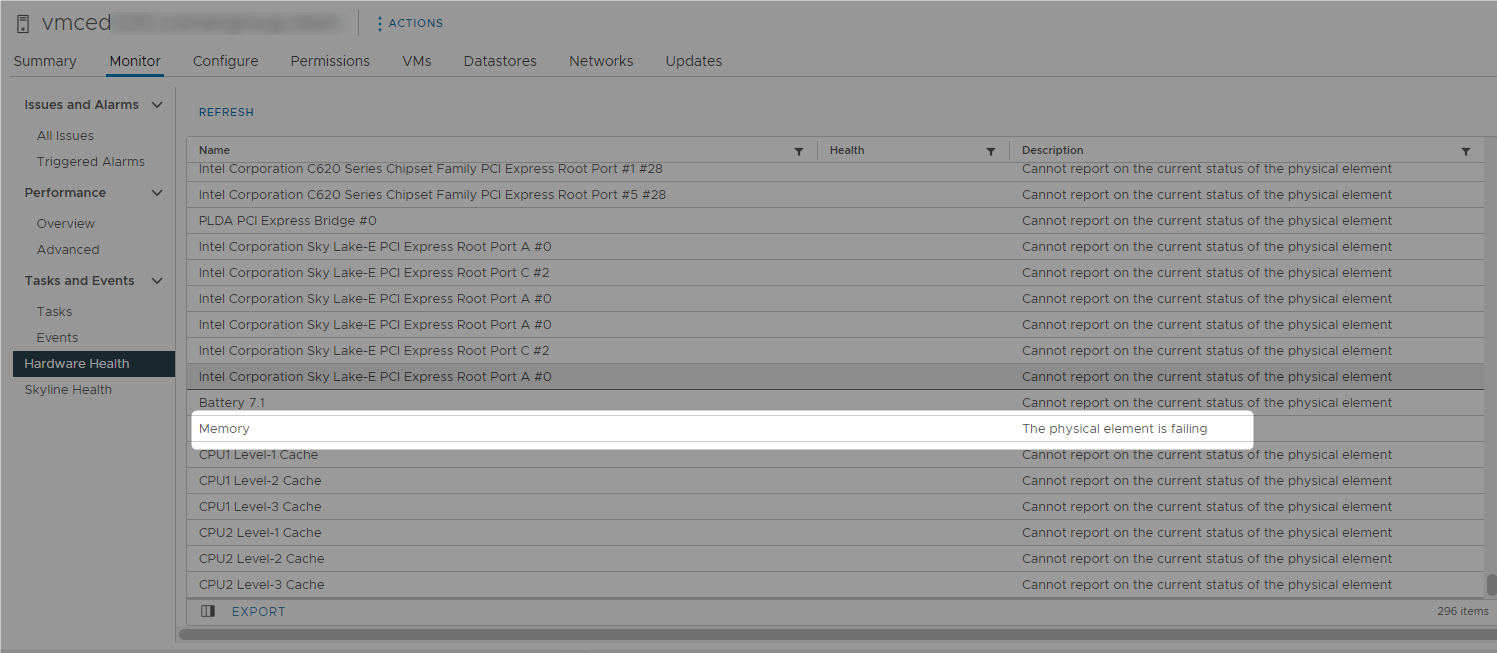Viewport: 1497px width, 653px height.
Task: Collapse the Tasks and Events section
Action: point(157,281)
